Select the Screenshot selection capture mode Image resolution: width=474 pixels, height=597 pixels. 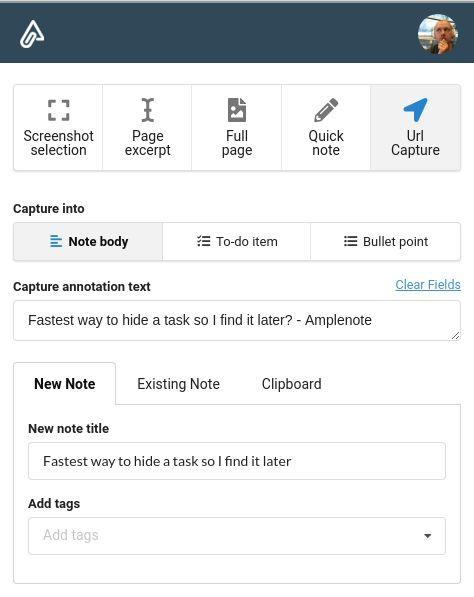(58, 128)
